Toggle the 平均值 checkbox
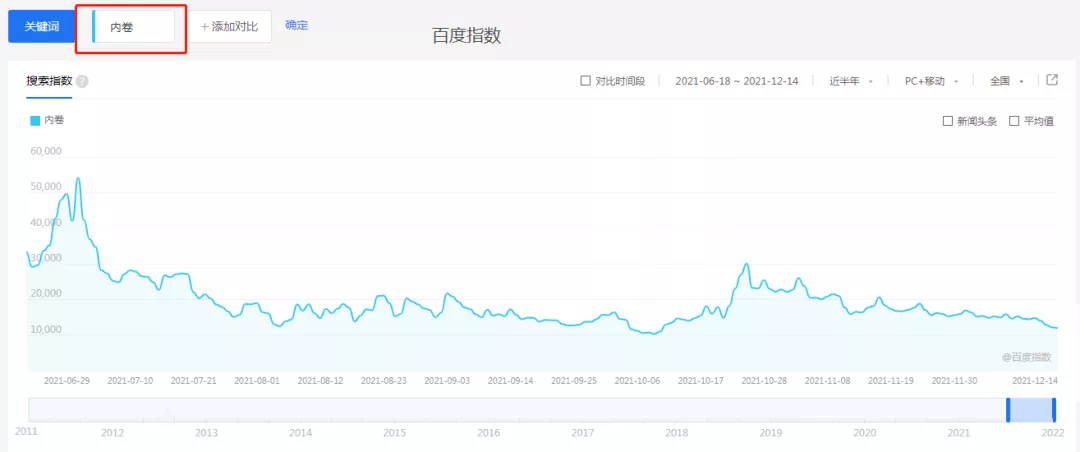 [x=1014, y=121]
